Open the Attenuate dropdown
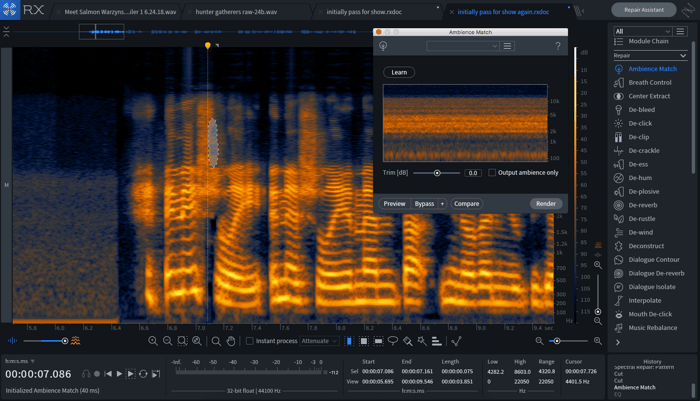This screenshot has height=401, width=700. [x=319, y=341]
